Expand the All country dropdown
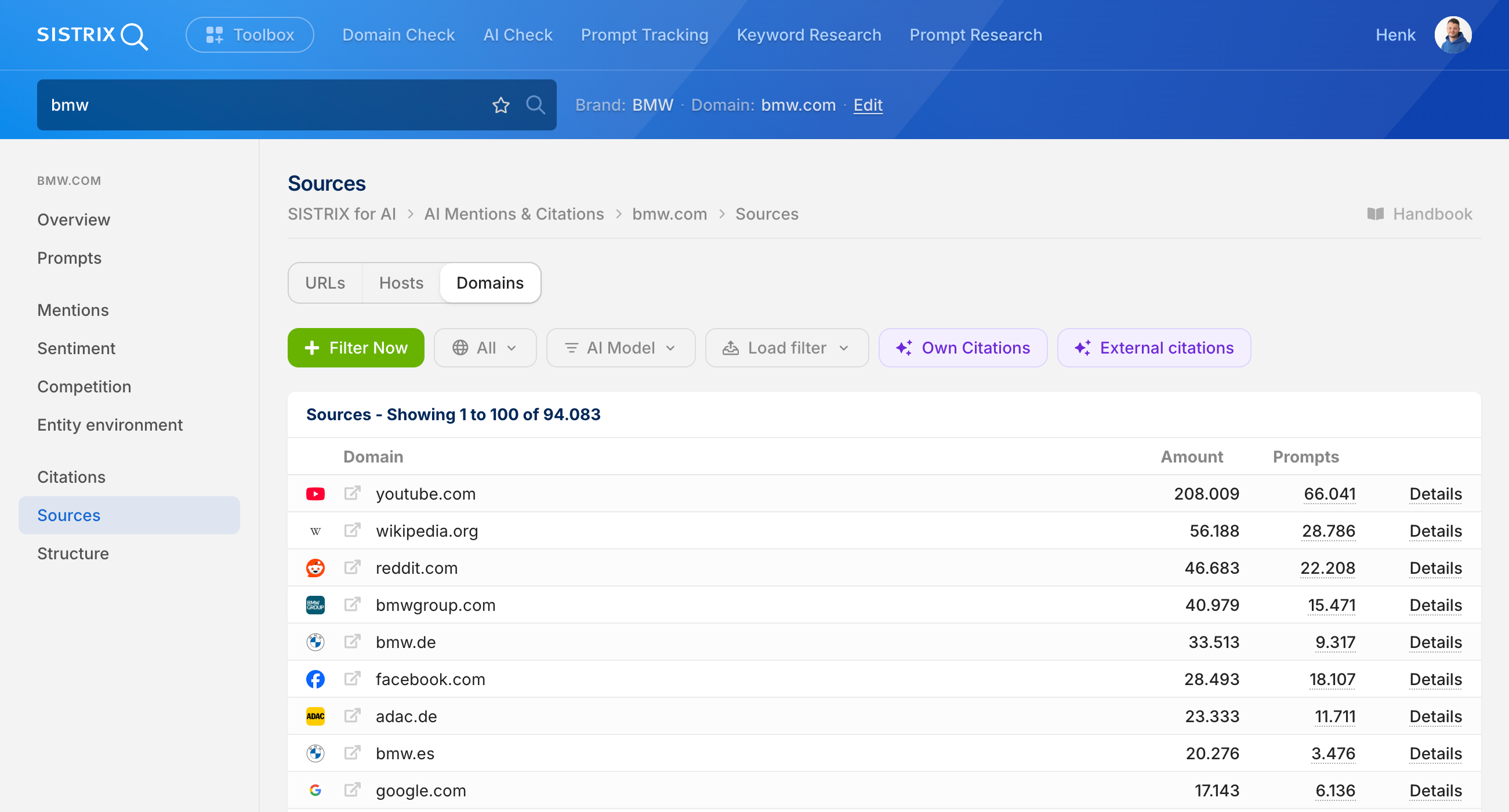The height and width of the screenshot is (812, 1509). click(x=485, y=348)
